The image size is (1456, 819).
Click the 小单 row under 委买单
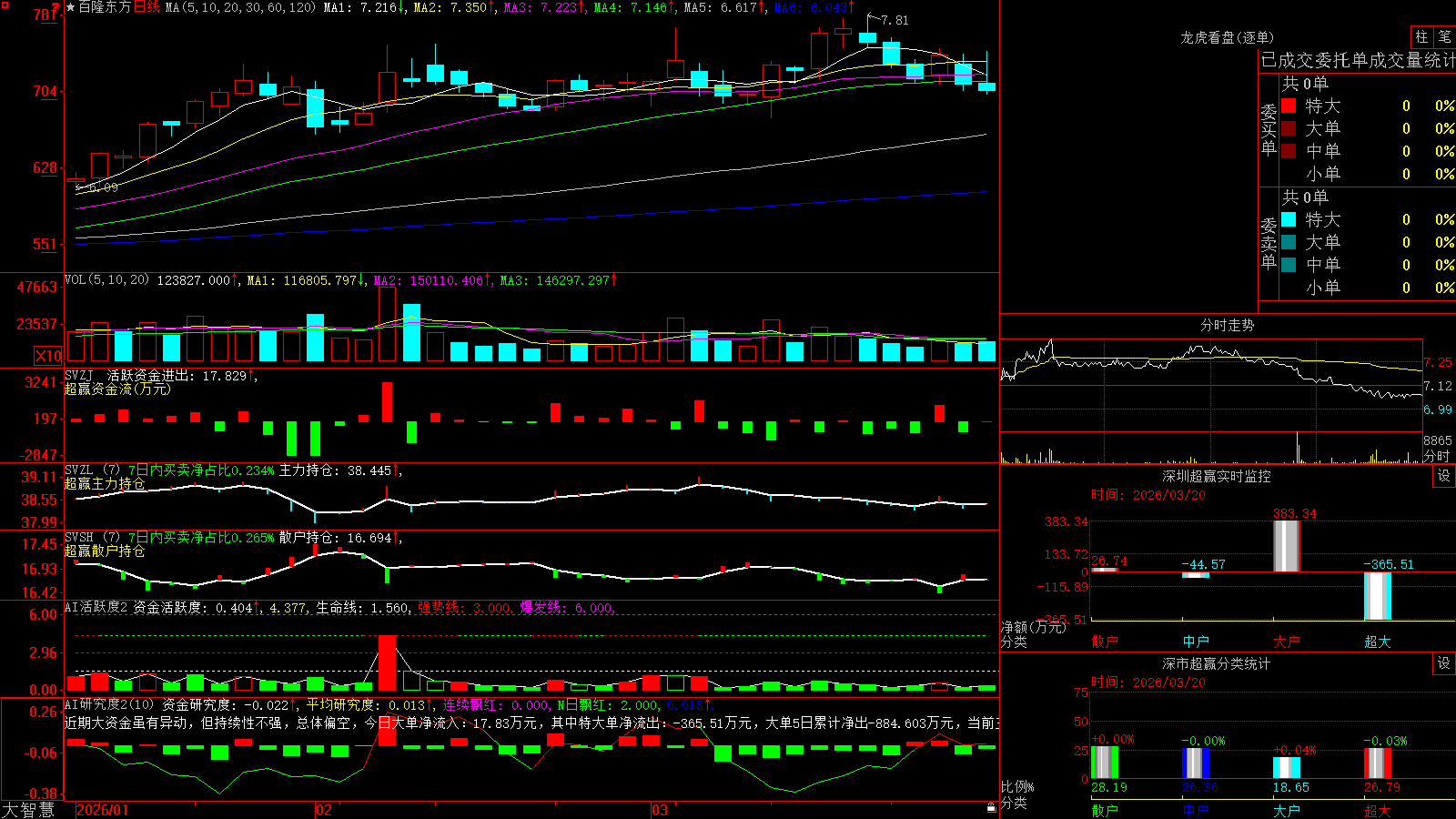point(1368,174)
